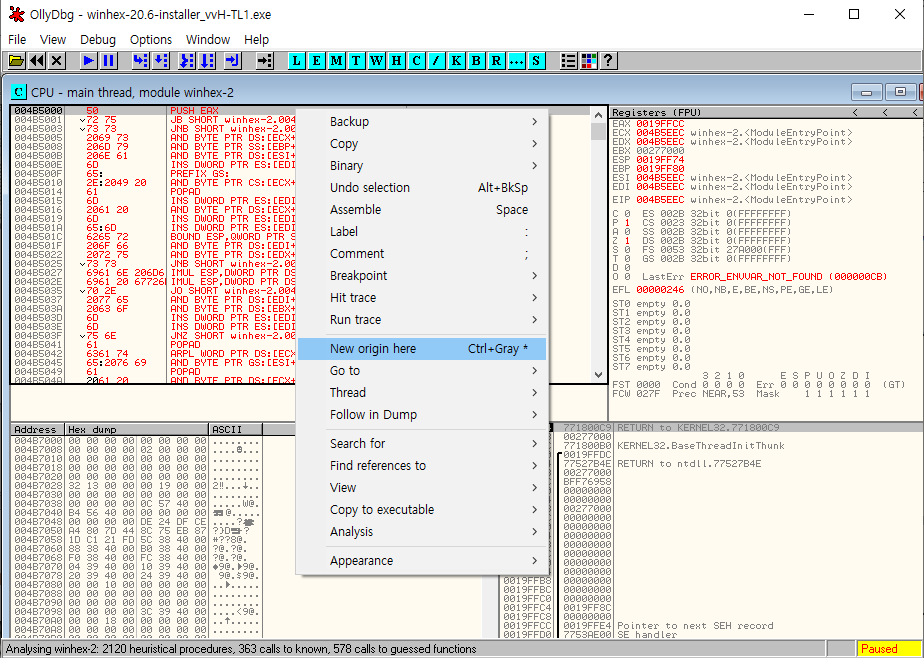Open Run trace with dots button
924x658 pixels.
[x=517, y=60]
